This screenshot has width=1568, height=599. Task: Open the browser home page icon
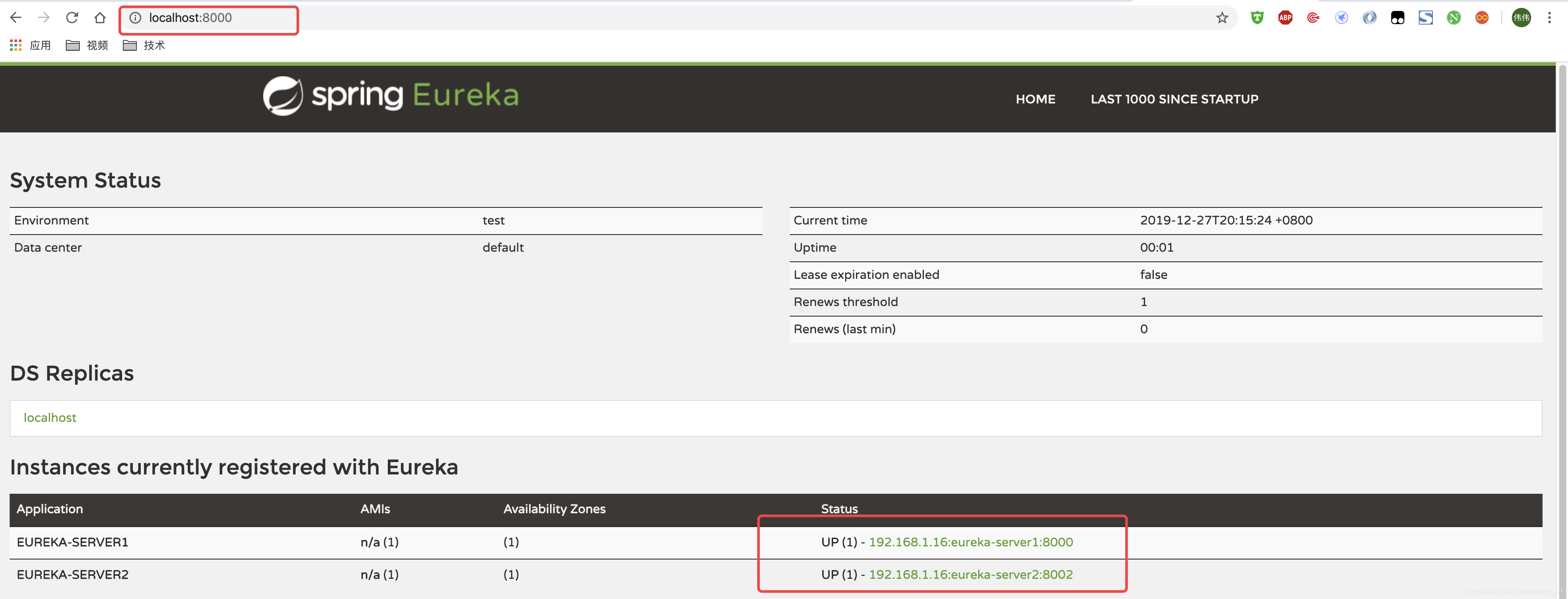tap(100, 18)
